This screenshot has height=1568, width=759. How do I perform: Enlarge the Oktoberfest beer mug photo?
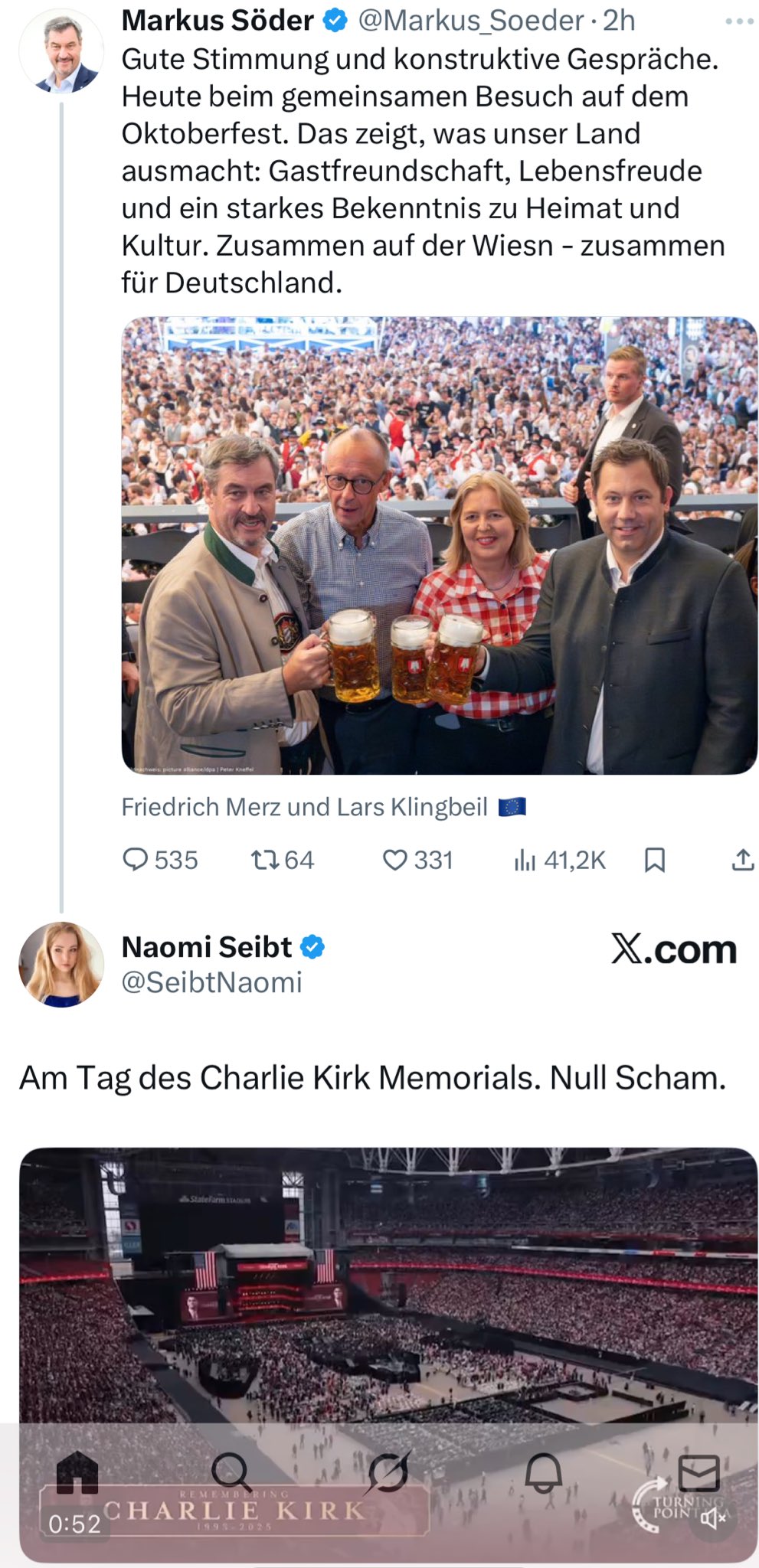439,545
